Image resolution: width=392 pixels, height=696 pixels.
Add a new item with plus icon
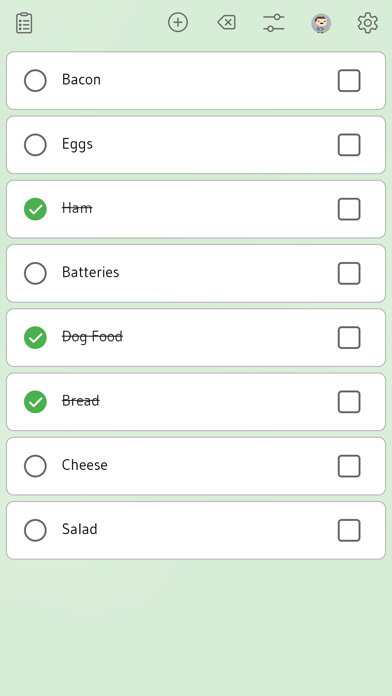[178, 22]
